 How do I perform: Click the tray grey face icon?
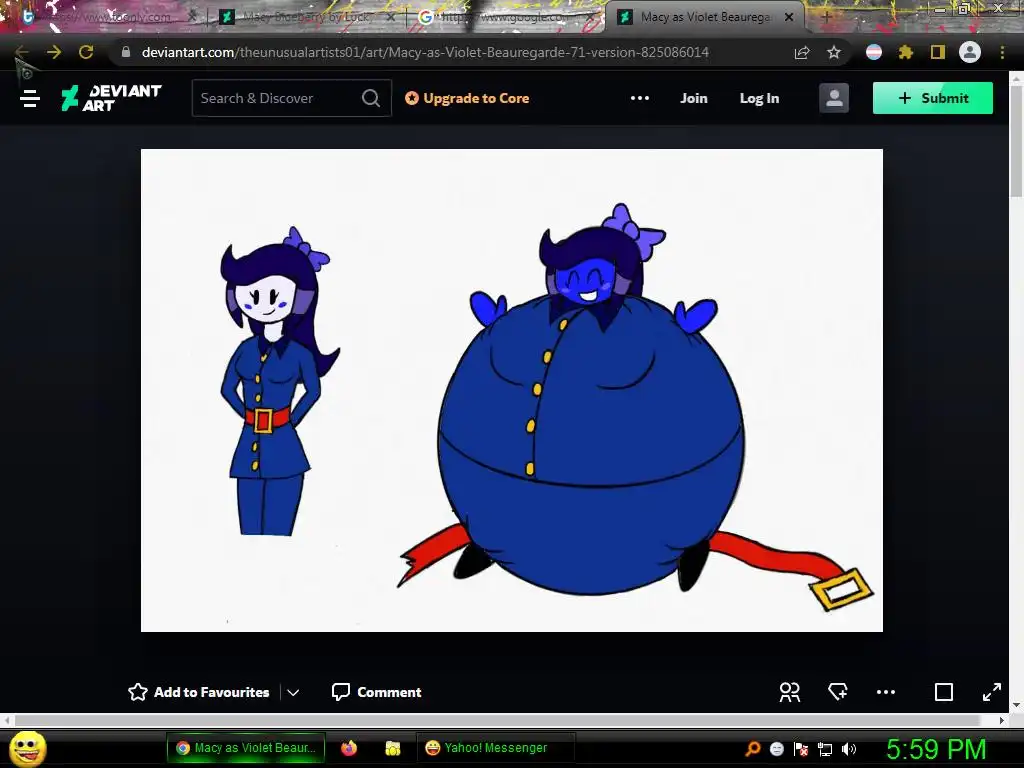pos(777,749)
